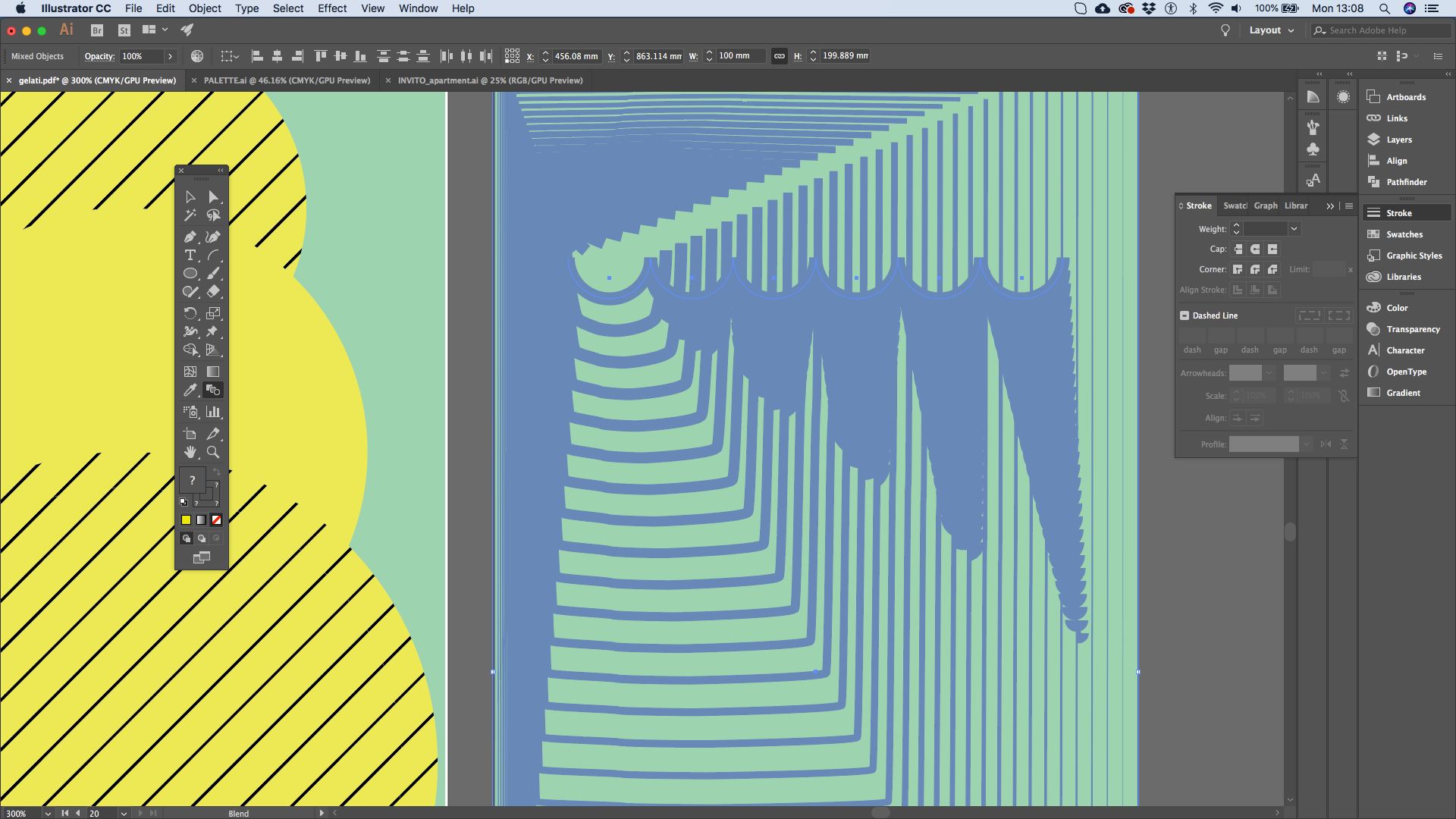Enable the Dashed Line checkbox
1456x819 pixels.
pyautogui.click(x=1185, y=315)
